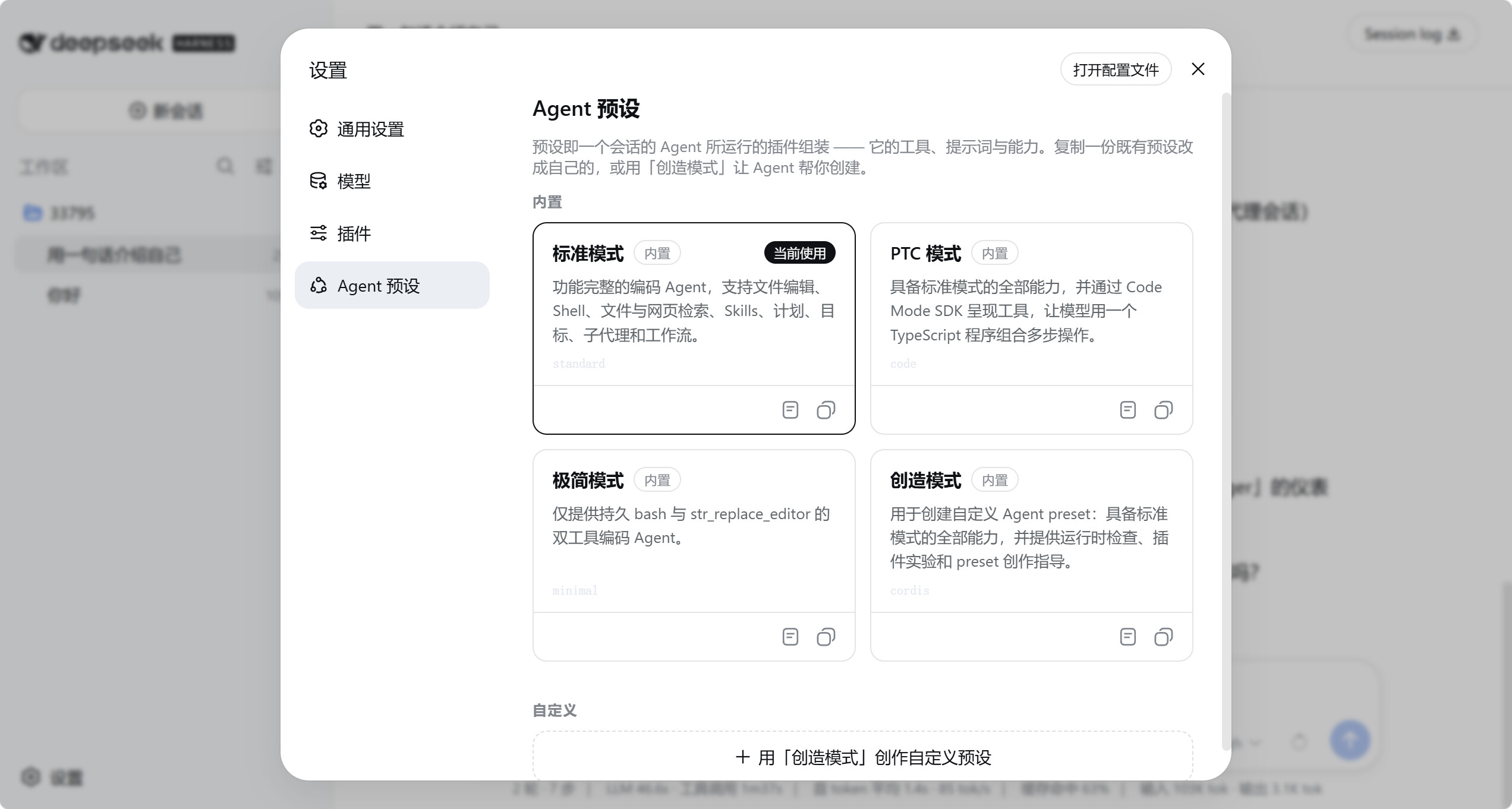Duplicate the PTC 模式 preset via copy icon

[x=1163, y=410]
